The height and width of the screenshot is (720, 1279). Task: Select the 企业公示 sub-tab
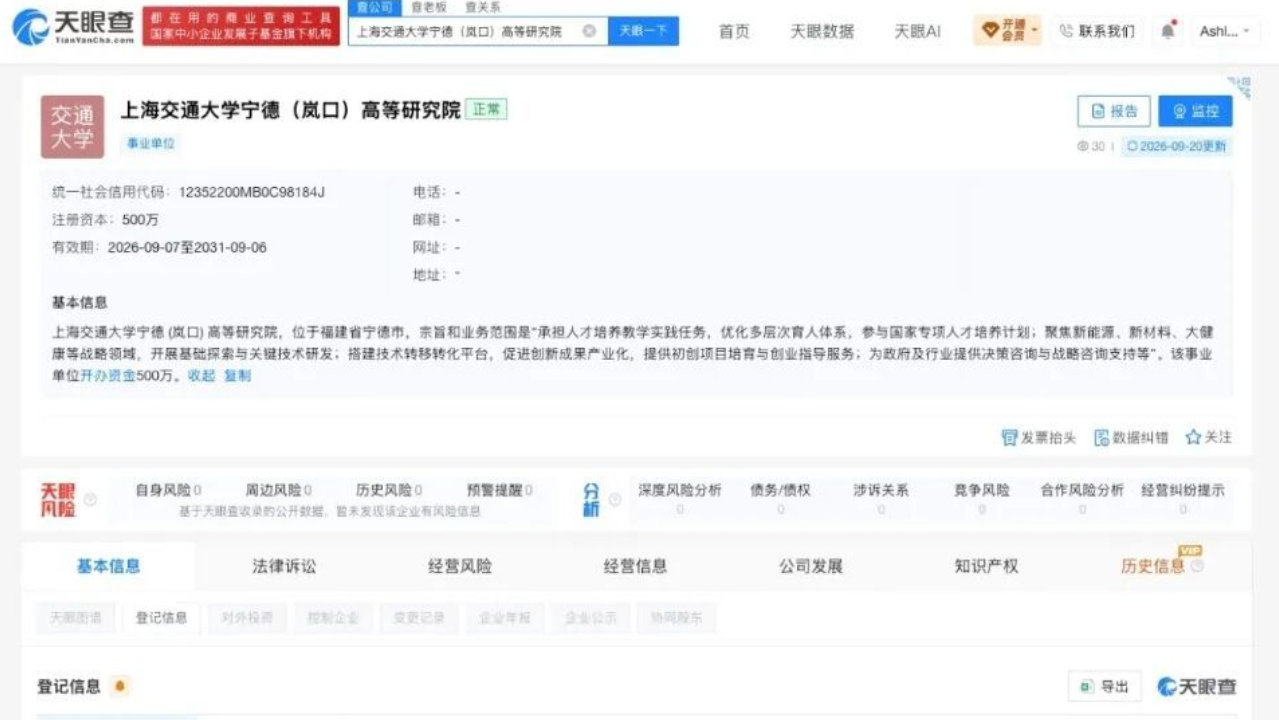pyautogui.click(x=591, y=618)
